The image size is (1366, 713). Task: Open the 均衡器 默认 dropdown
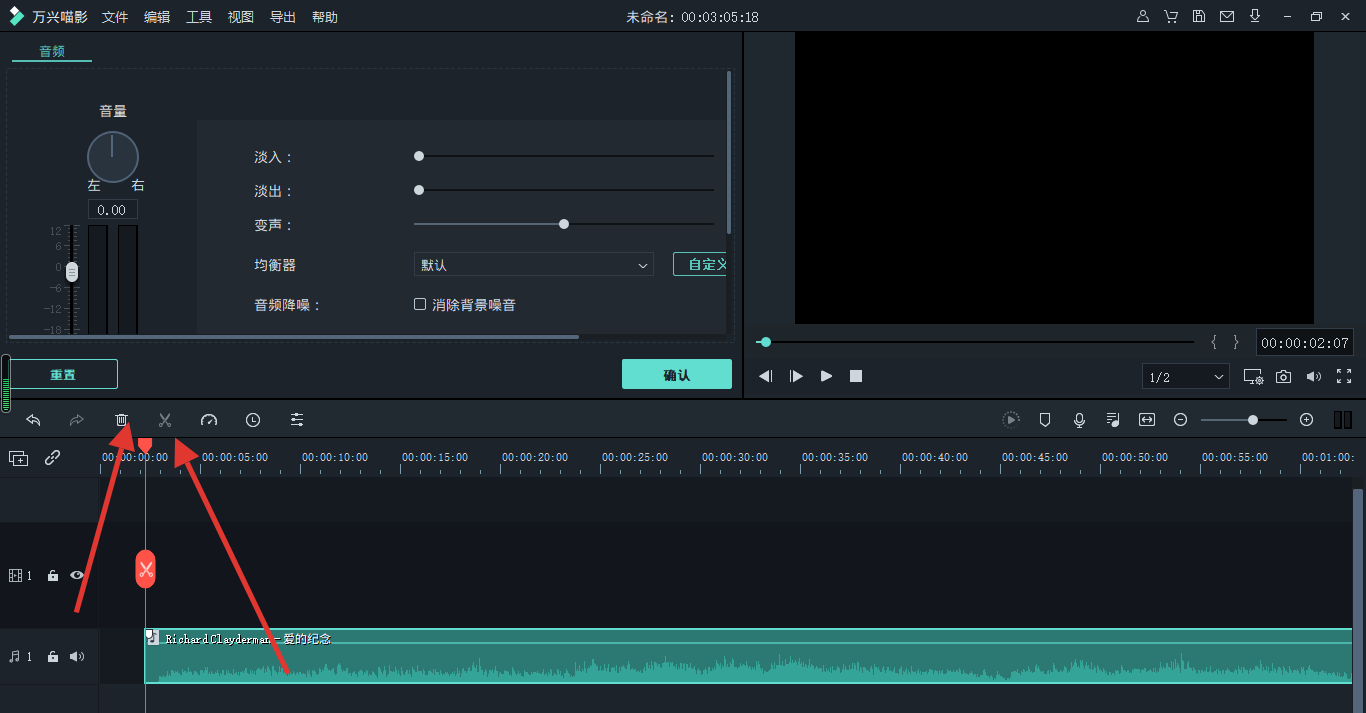click(533, 265)
